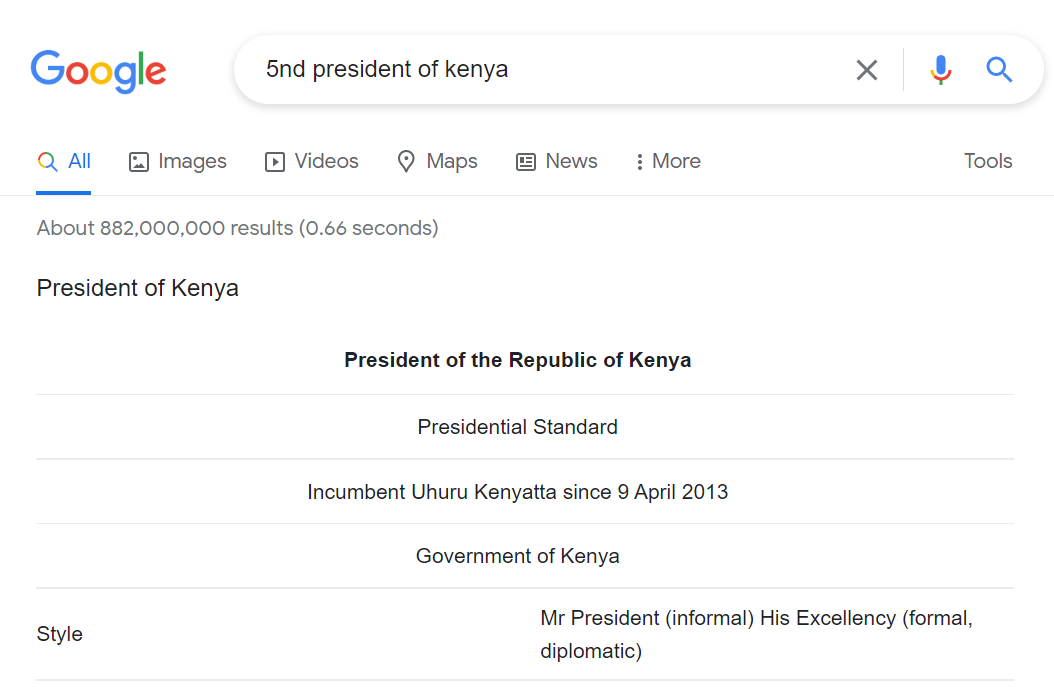Click the Maps tab pin icon

pyautogui.click(x=406, y=162)
